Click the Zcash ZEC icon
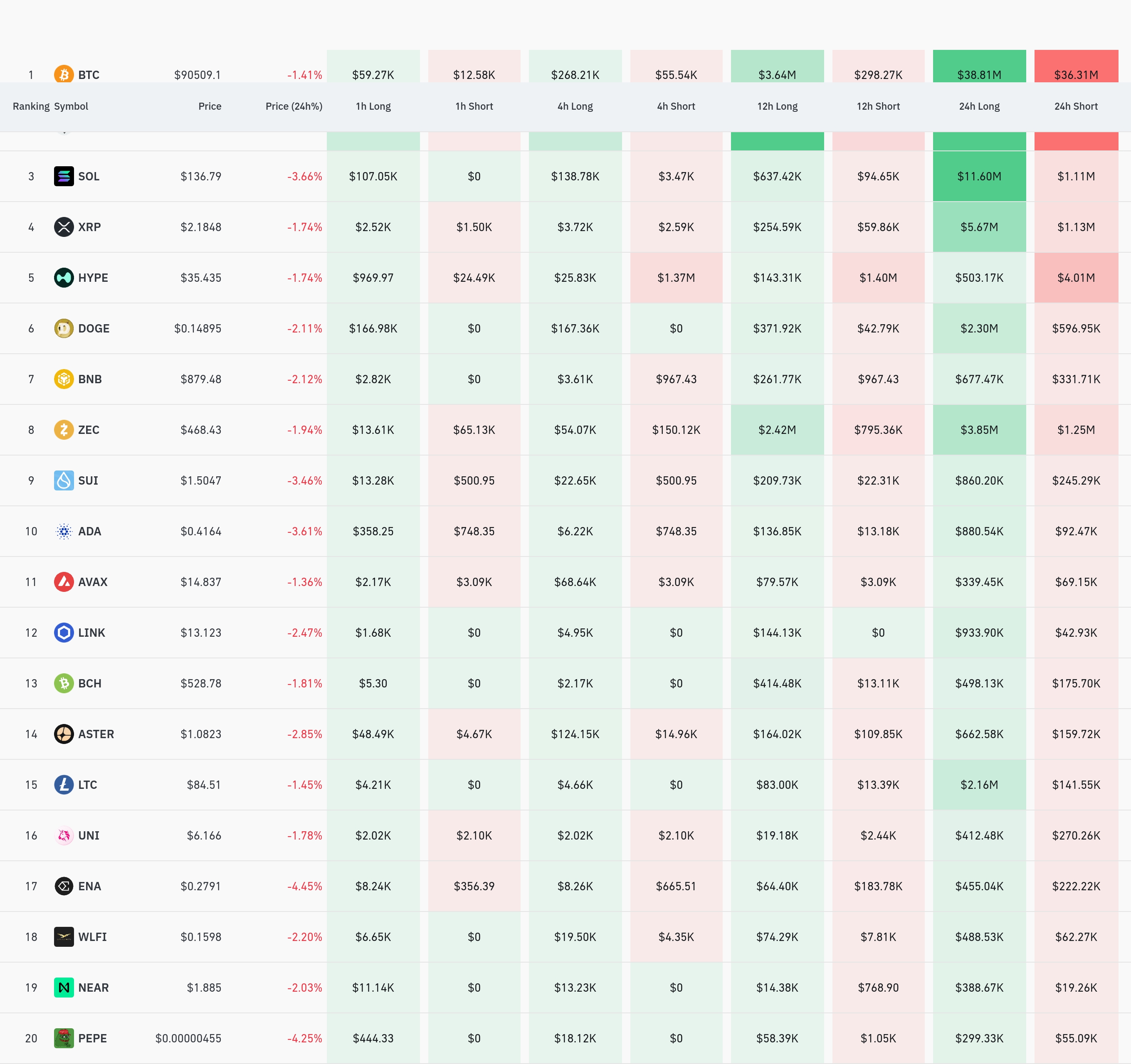 pos(64,429)
